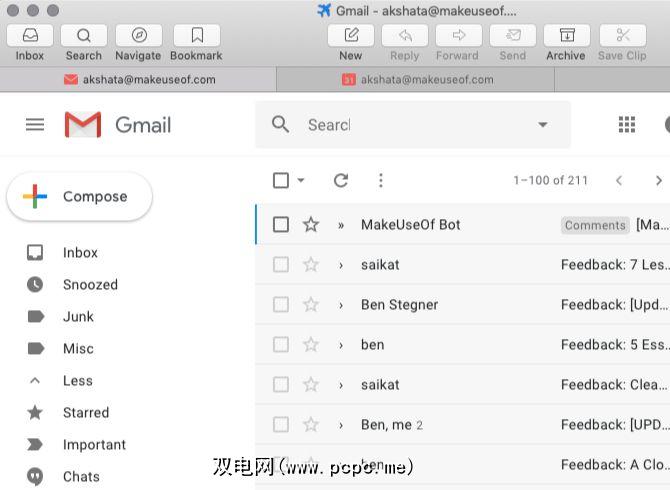Image resolution: width=670 pixels, height=490 pixels.
Task: Star the Ben Stegner email
Action: [x=311, y=305]
